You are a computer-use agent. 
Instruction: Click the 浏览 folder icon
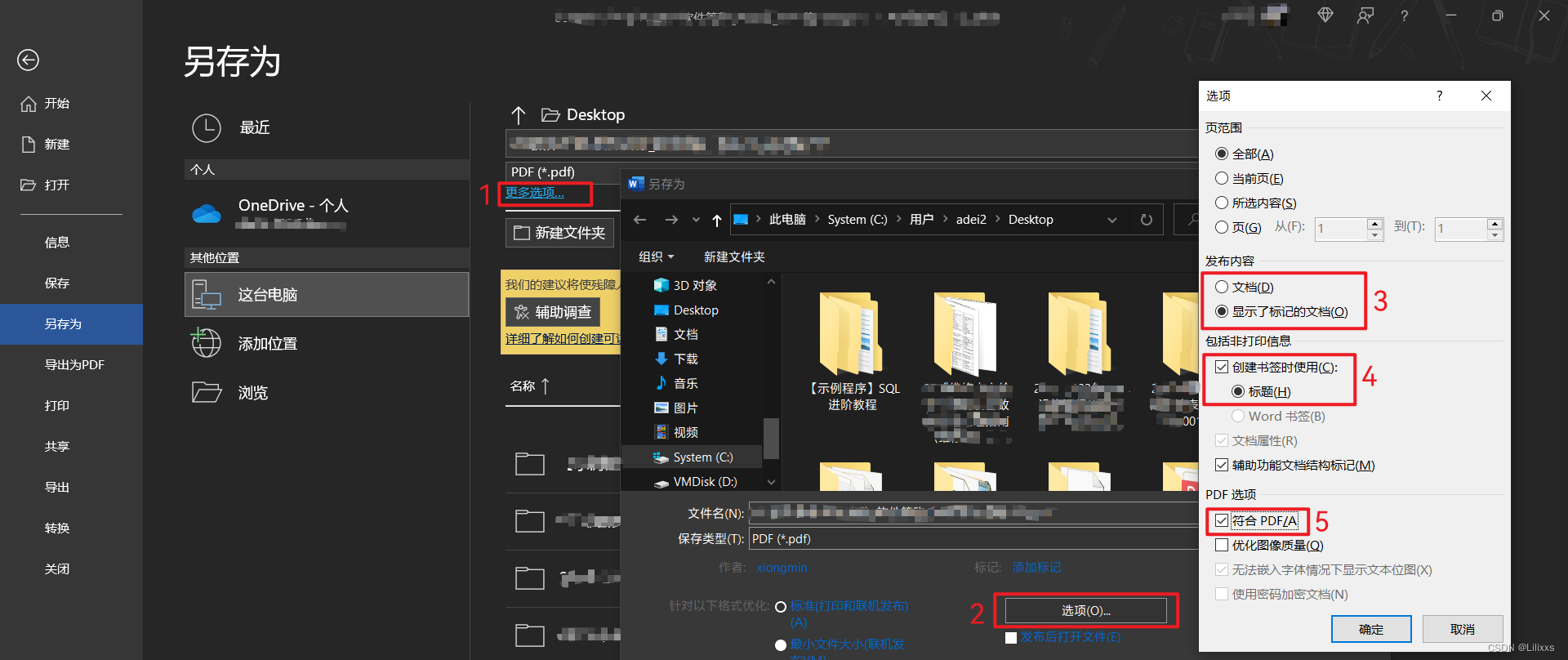pyautogui.click(x=207, y=392)
